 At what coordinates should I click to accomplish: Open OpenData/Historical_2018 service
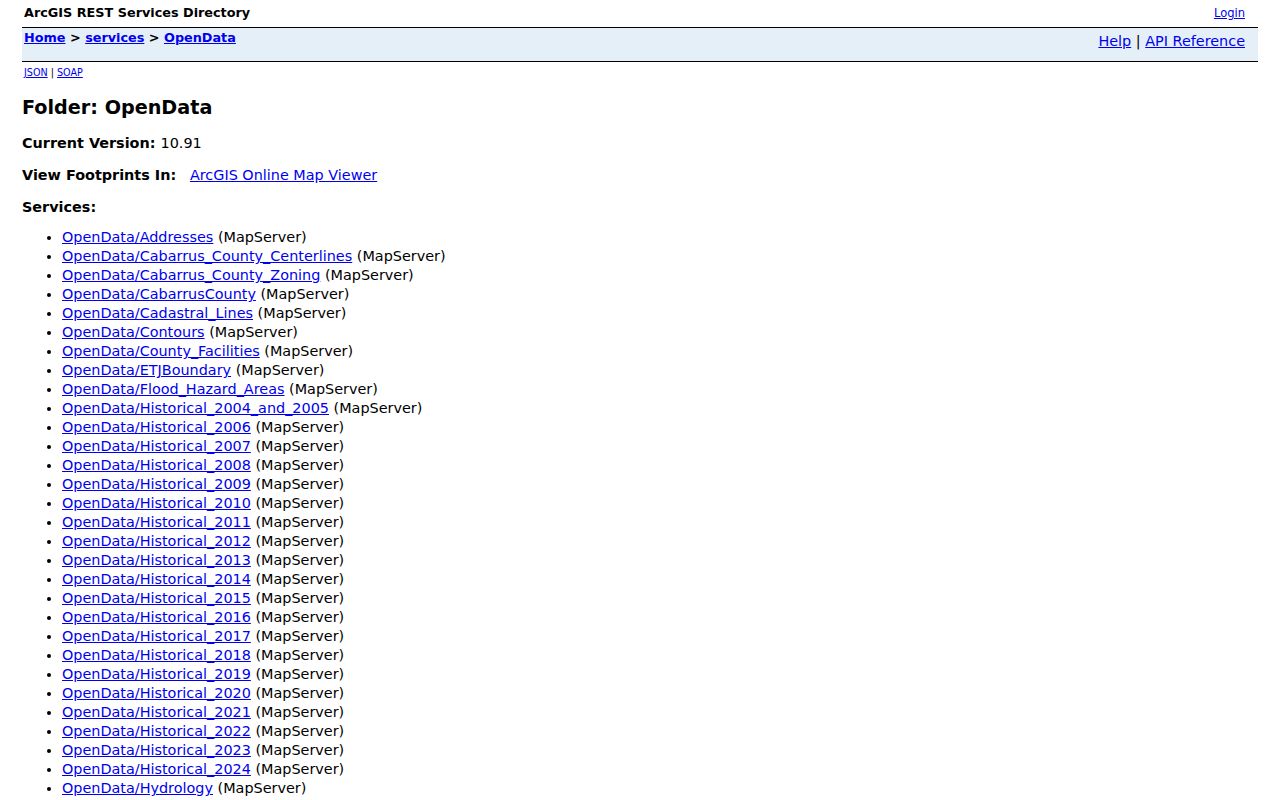[x=156, y=655]
